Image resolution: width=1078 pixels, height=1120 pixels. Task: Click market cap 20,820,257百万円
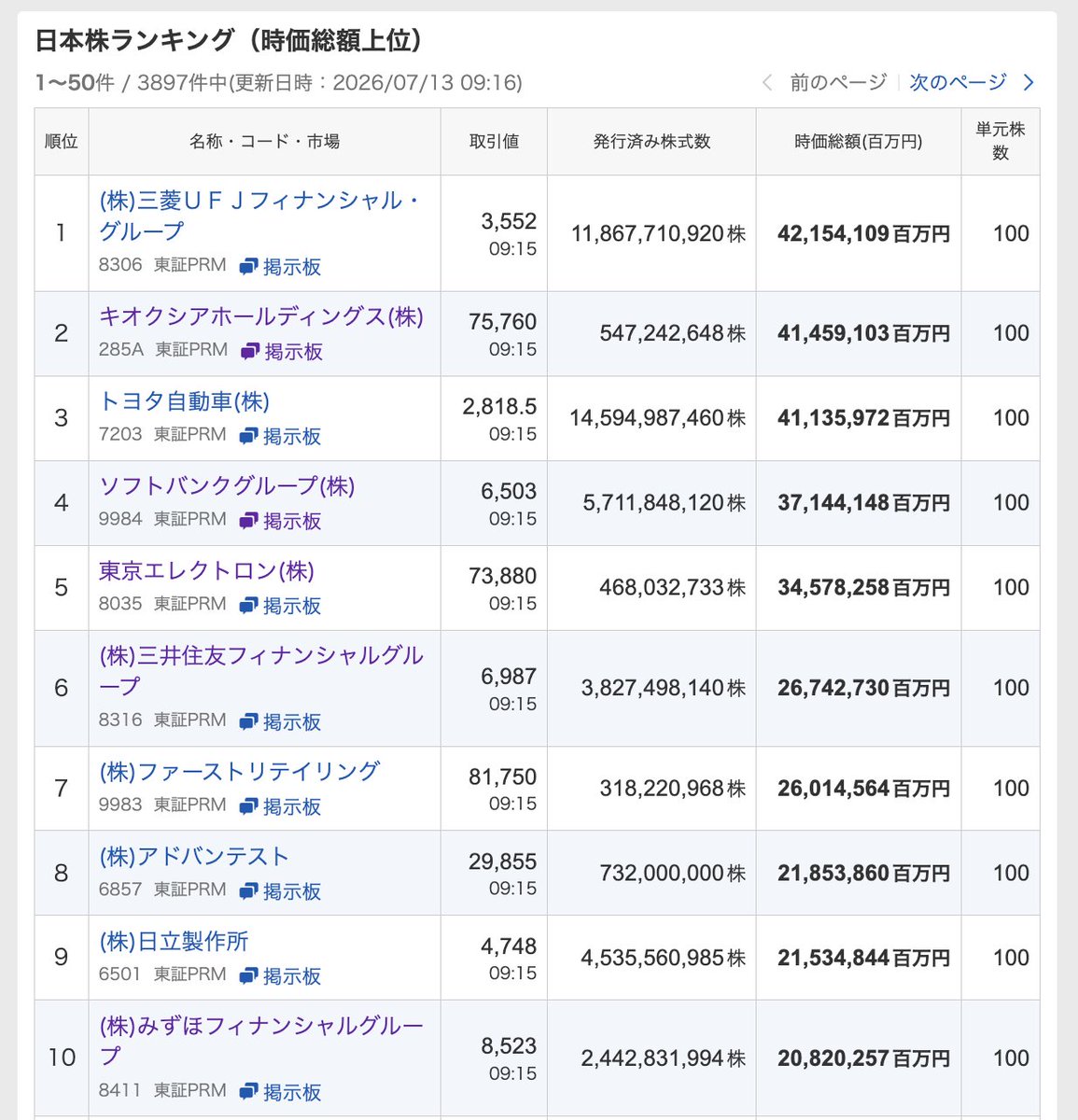863,1058
